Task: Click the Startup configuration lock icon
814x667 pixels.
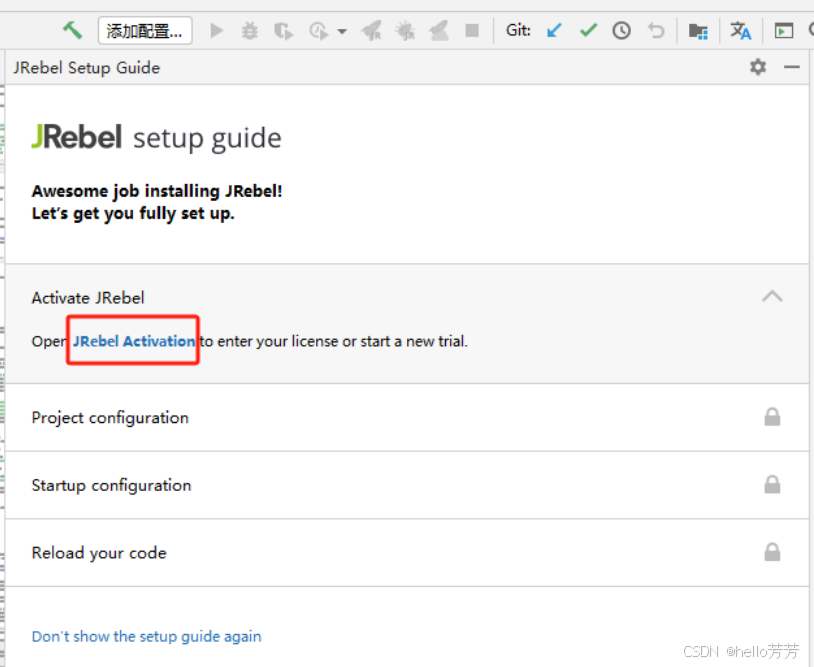Action: coord(772,484)
